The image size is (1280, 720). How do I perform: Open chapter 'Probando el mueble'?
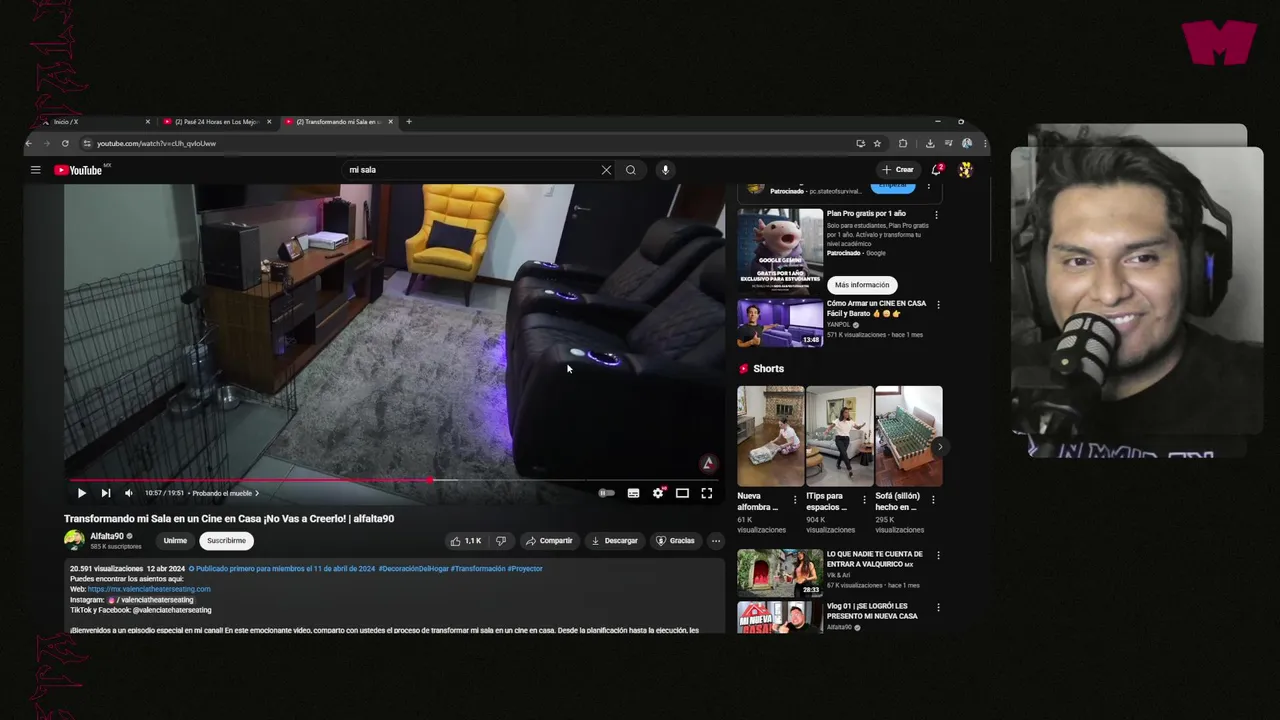pyautogui.click(x=225, y=493)
